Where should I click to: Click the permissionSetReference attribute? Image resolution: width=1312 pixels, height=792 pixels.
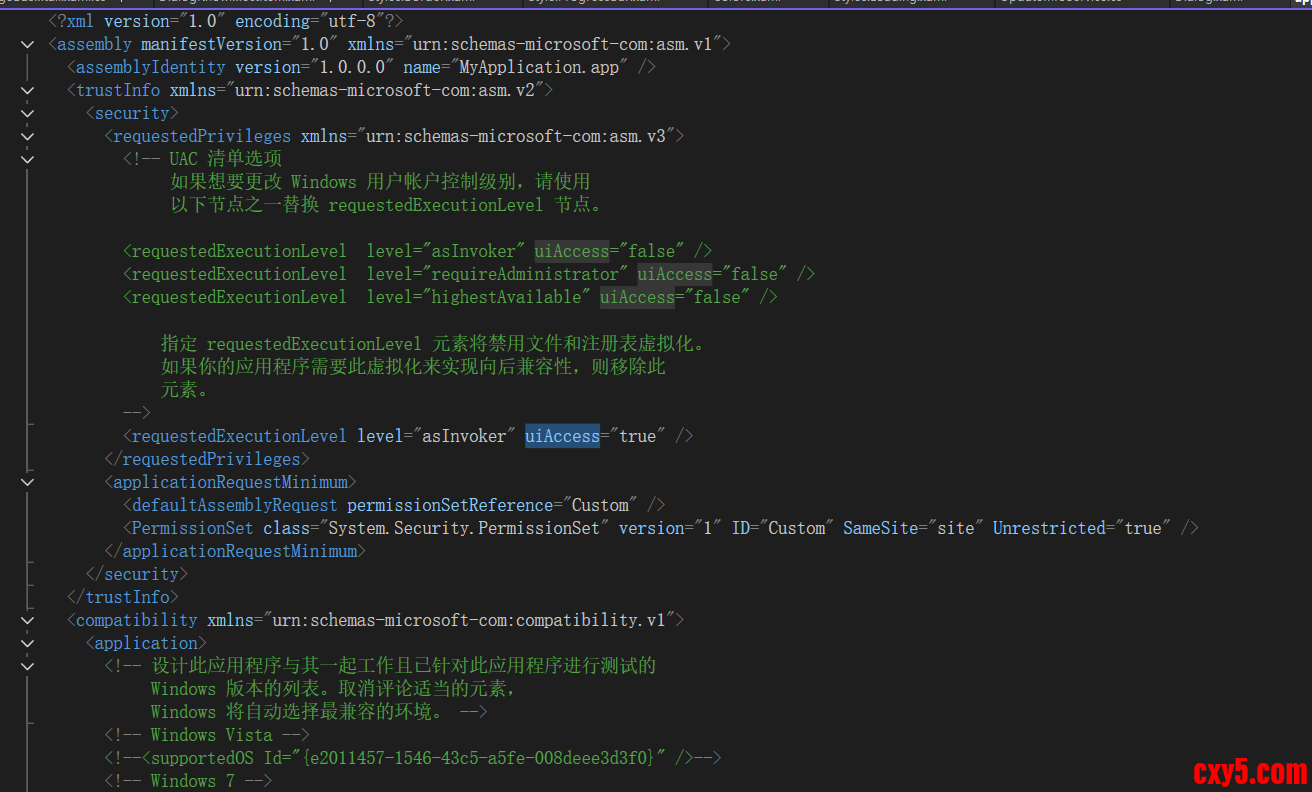click(449, 505)
